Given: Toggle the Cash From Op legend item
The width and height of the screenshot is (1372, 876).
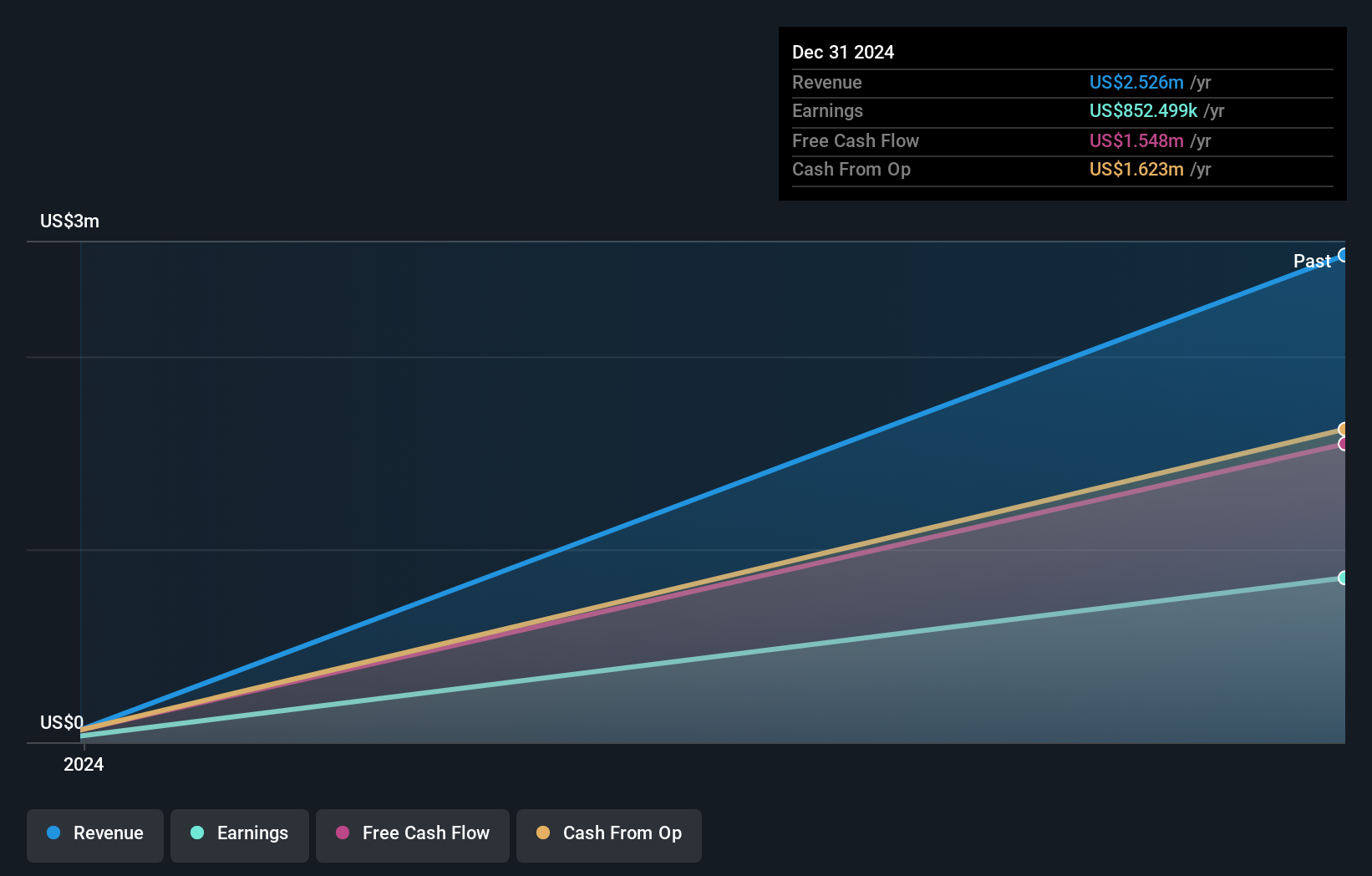Looking at the screenshot, I should pyautogui.click(x=609, y=834).
